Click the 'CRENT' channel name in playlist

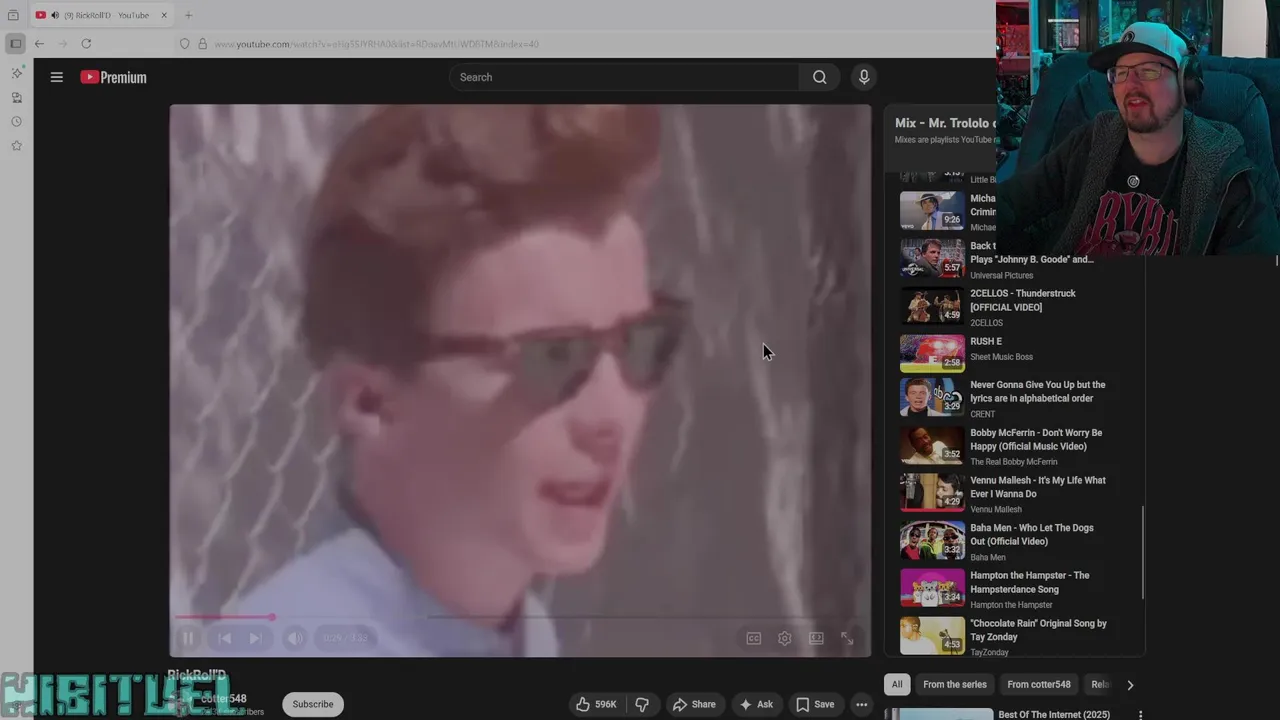click(983, 414)
